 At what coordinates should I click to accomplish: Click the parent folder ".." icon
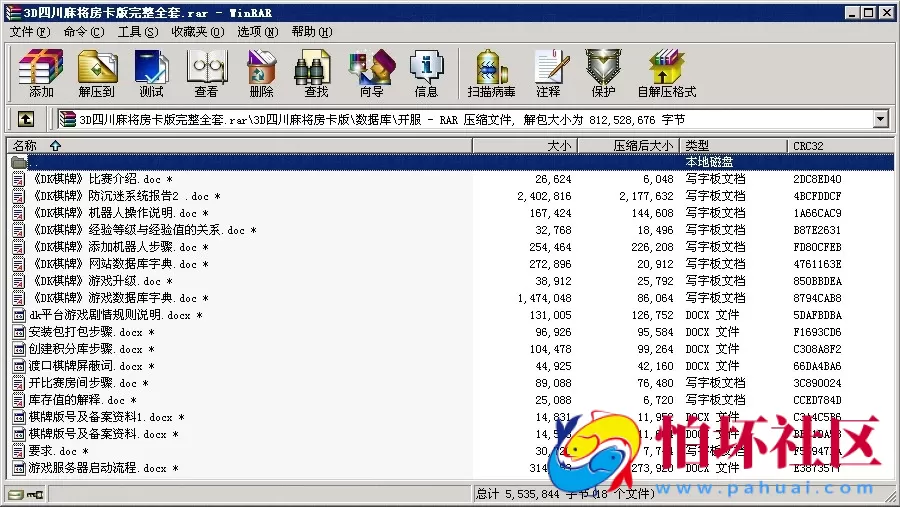click(19, 162)
